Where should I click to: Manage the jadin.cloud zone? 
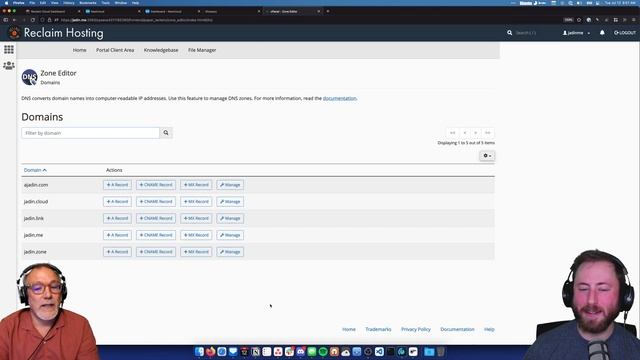230,202
